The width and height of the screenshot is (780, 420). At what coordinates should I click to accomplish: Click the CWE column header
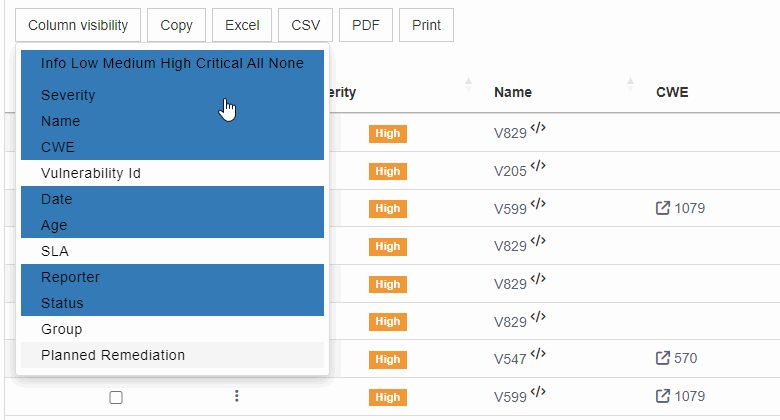click(x=672, y=92)
